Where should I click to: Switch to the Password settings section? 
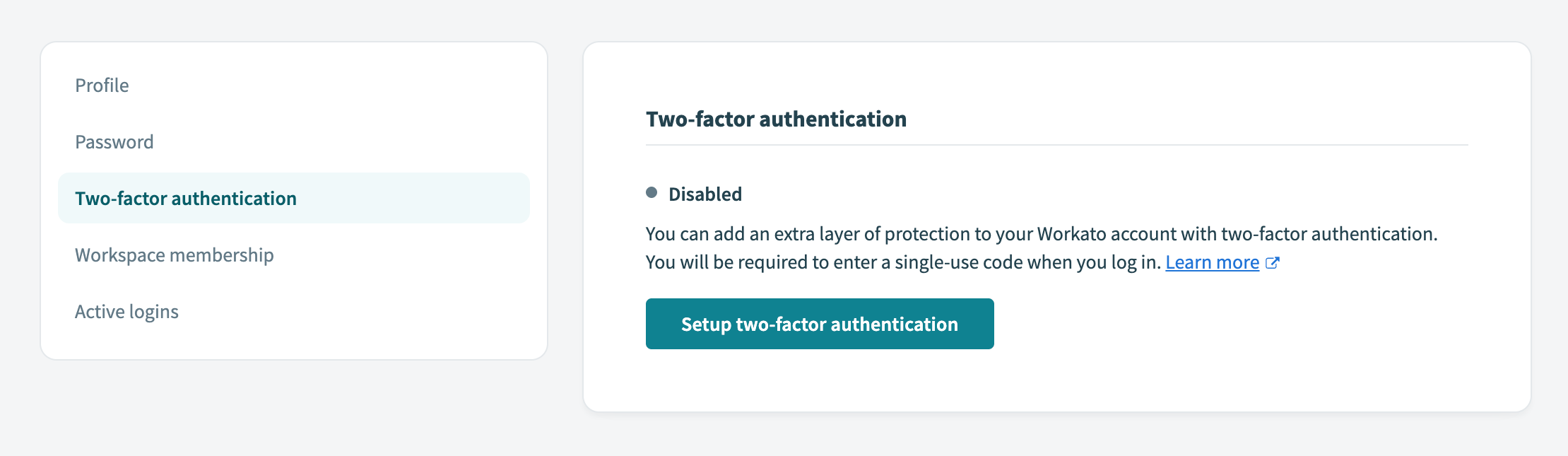[x=114, y=141]
